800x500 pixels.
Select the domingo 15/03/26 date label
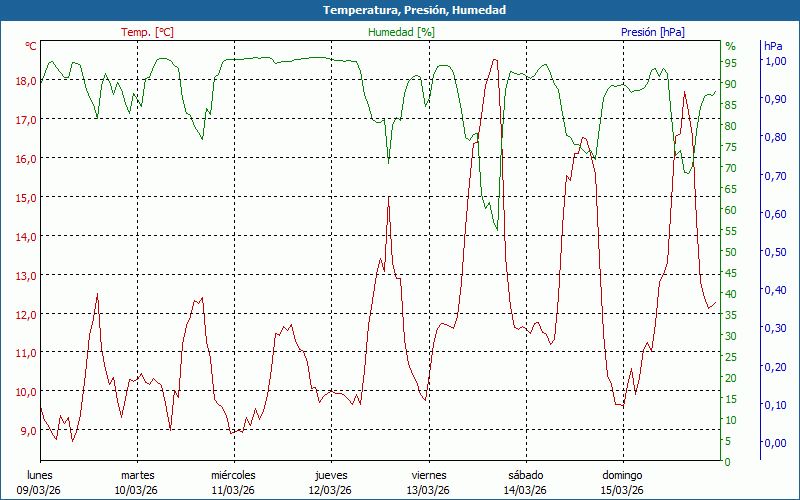coord(622,483)
